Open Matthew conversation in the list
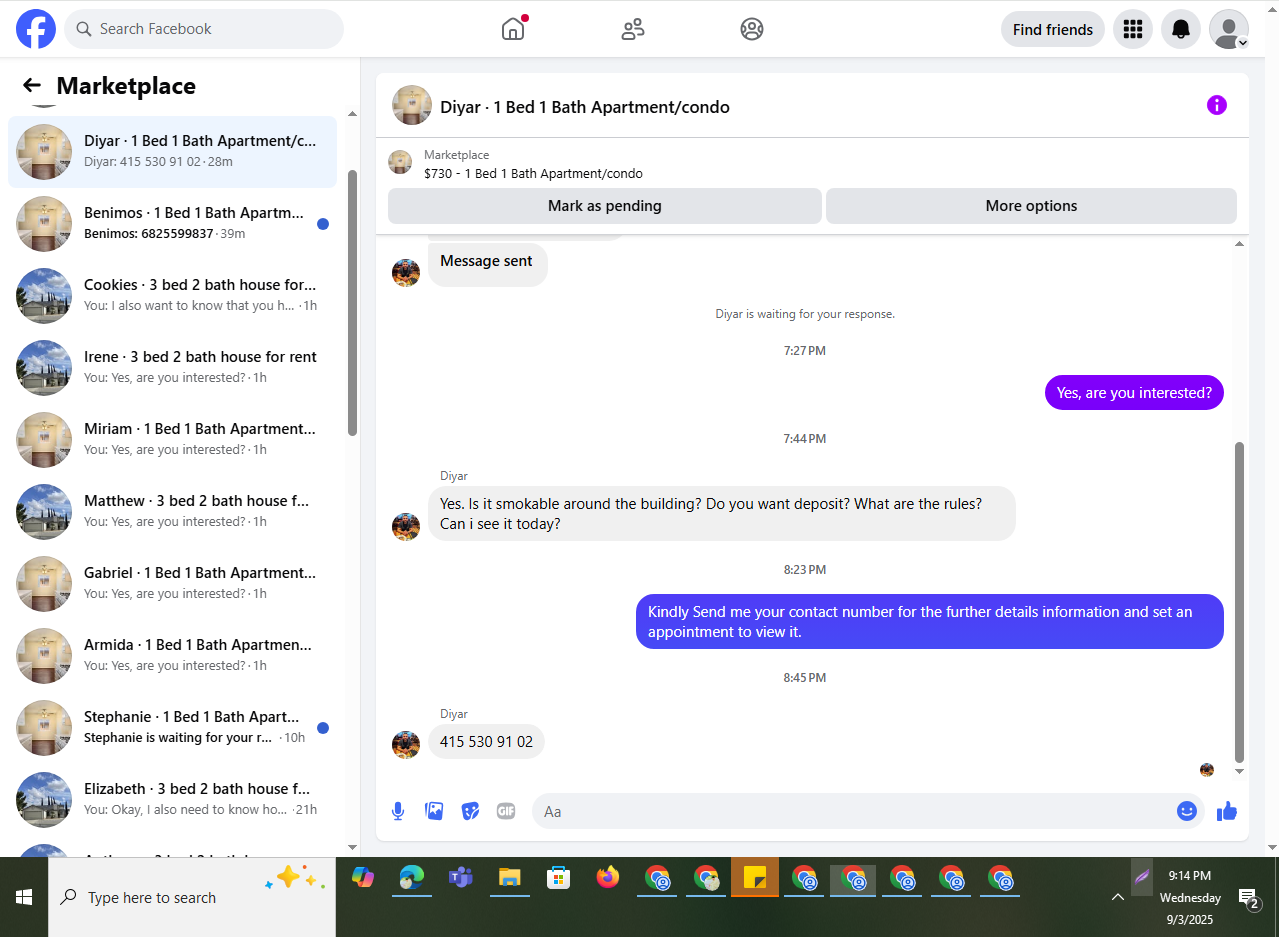The height and width of the screenshot is (937, 1279). click(x=172, y=512)
